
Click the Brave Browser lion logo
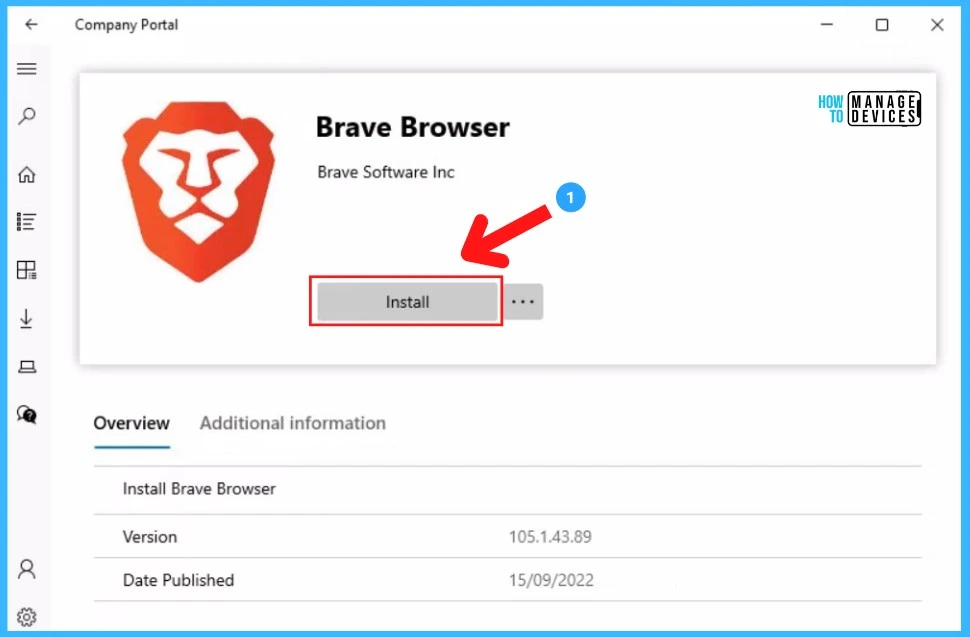click(198, 191)
